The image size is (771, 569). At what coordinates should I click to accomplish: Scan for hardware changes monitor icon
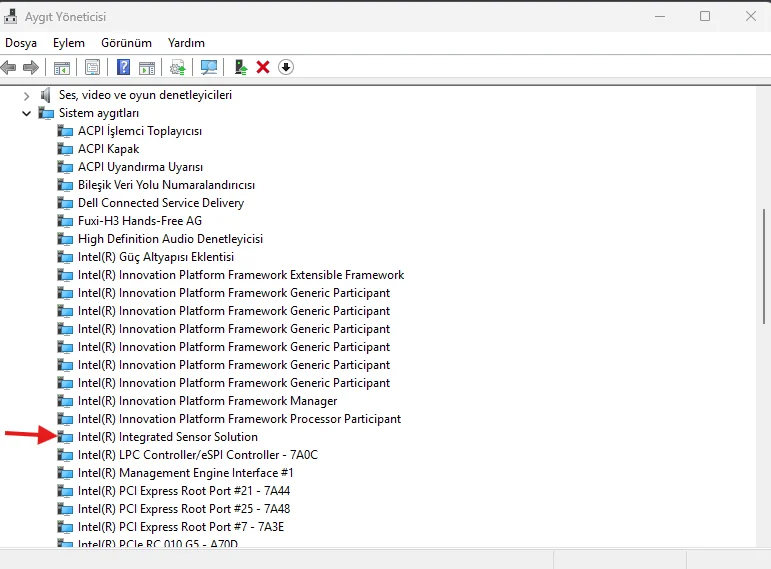(209, 67)
